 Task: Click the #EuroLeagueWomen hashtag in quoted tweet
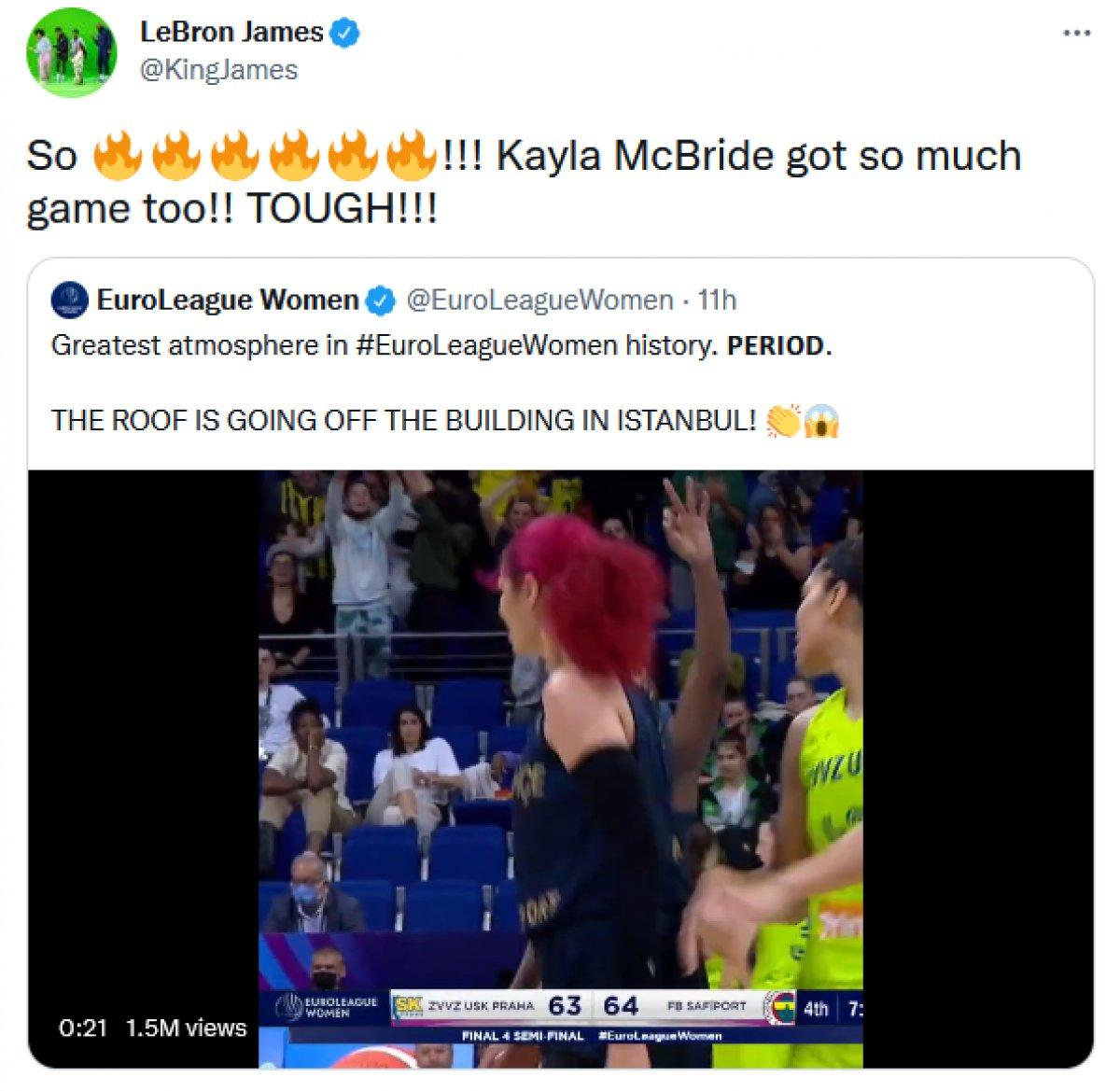pos(486,345)
